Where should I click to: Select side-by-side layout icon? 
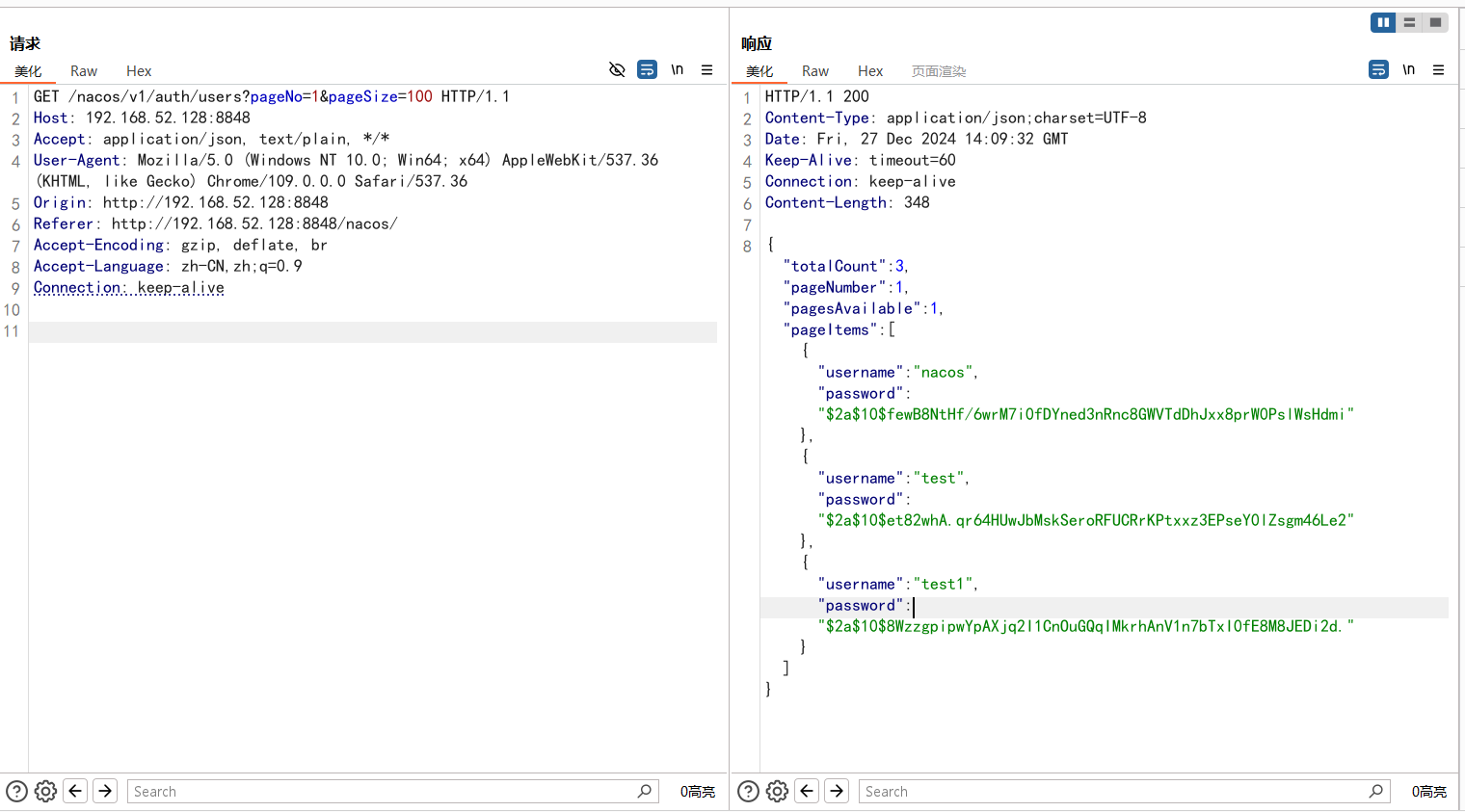[x=1383, y=22]
